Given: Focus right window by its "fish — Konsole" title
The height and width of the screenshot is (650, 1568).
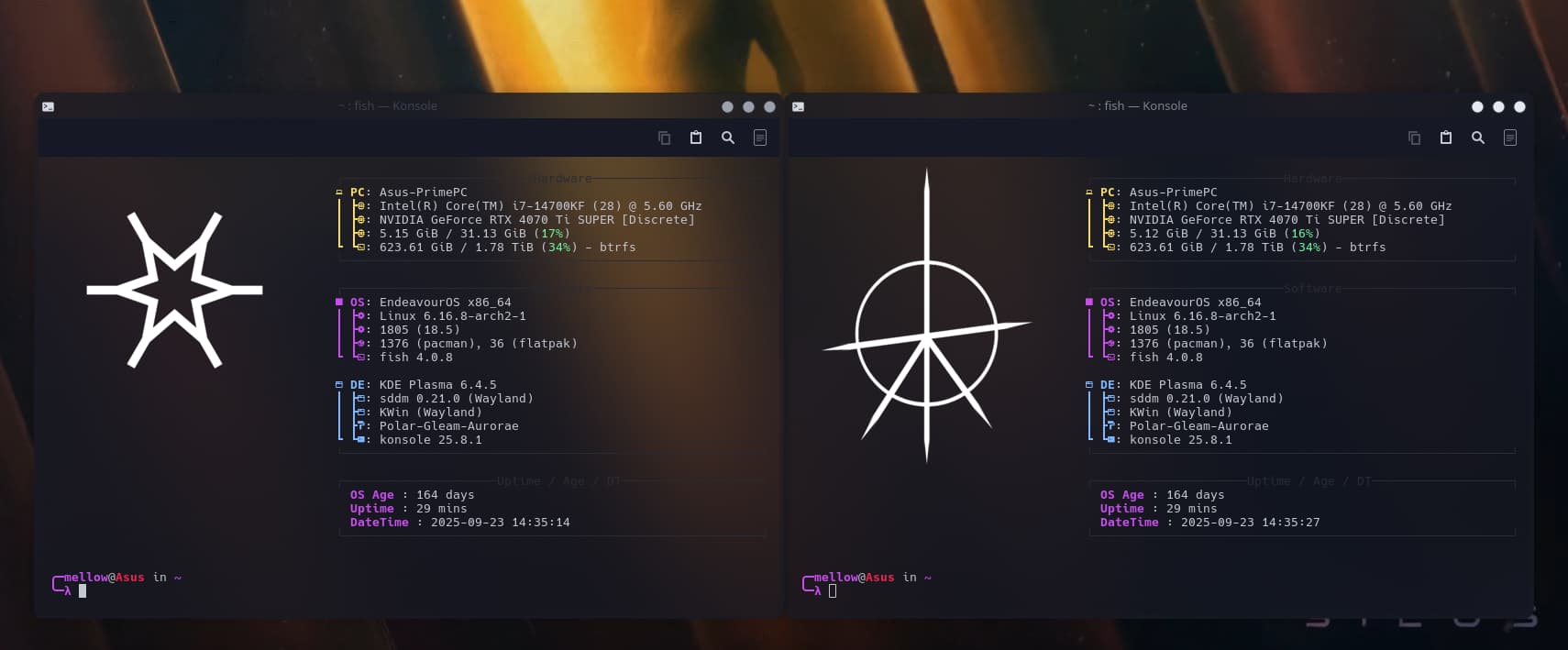Looking at the screenshot, I should click(x=1138, y=106).
